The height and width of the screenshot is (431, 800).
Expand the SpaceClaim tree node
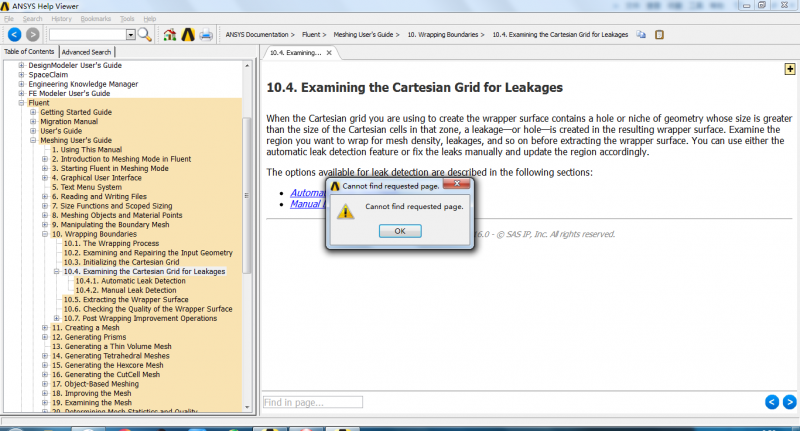pos(21,74)
